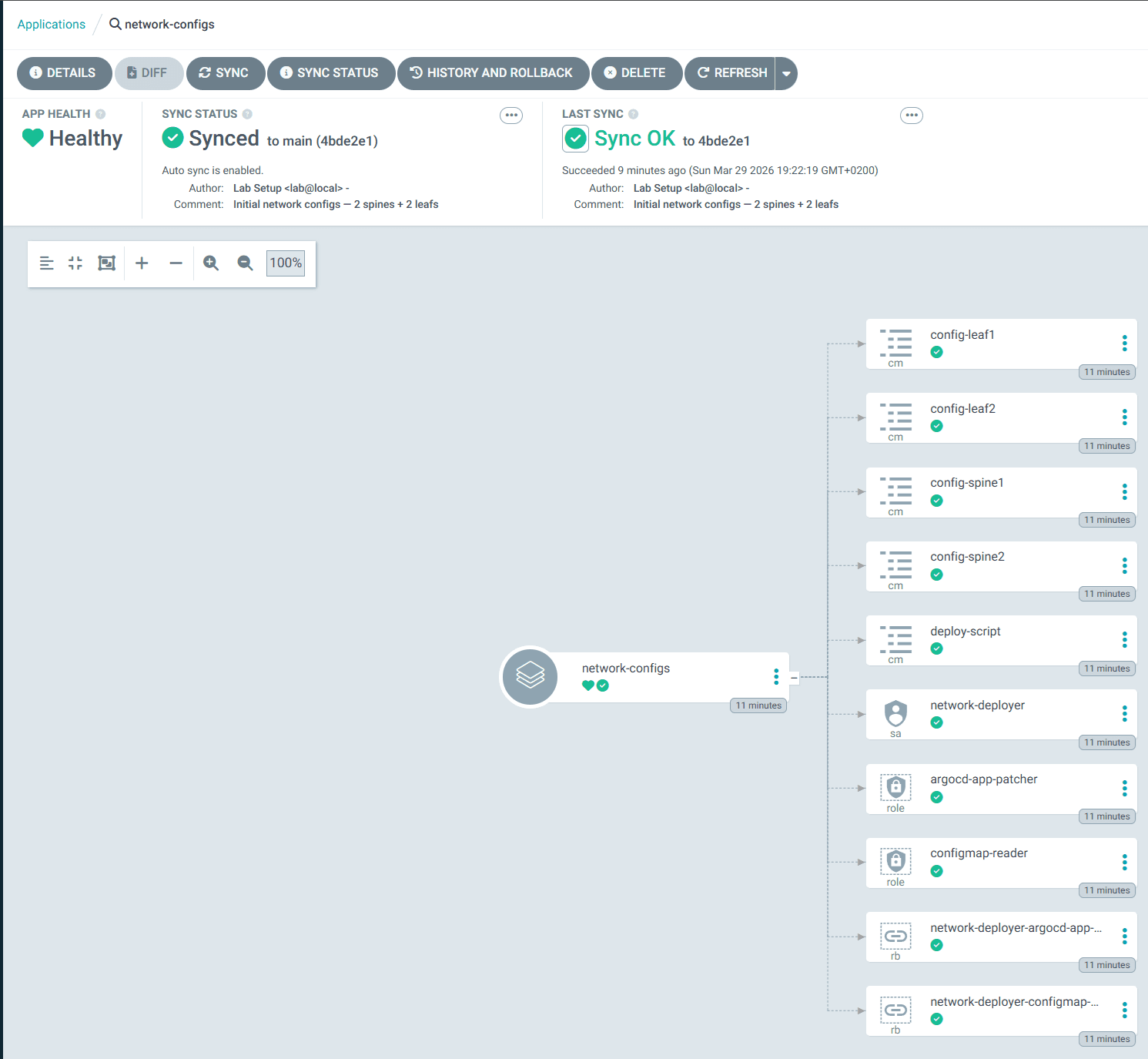This screenshot has height=1059, width=1148.
Task: Open the Refresh dropdown arrow
Action: (786, 74)
